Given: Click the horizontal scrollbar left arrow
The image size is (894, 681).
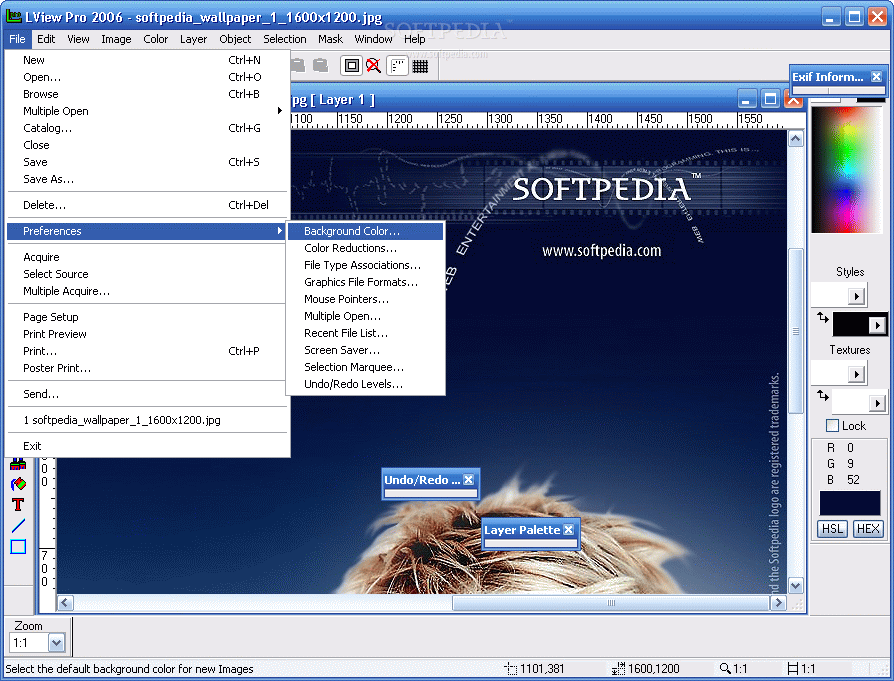Looking at the screenshot, I should (65, 603).
